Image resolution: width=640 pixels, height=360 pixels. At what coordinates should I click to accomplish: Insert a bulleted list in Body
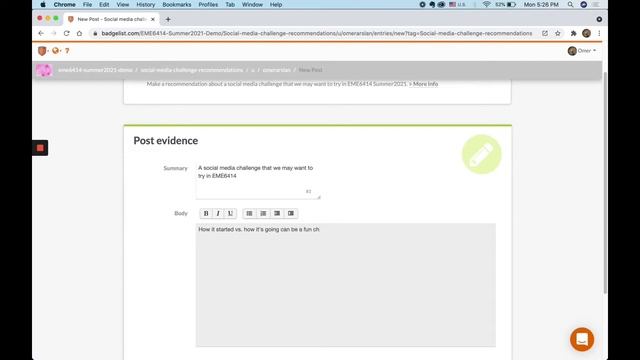coord(249,213)
